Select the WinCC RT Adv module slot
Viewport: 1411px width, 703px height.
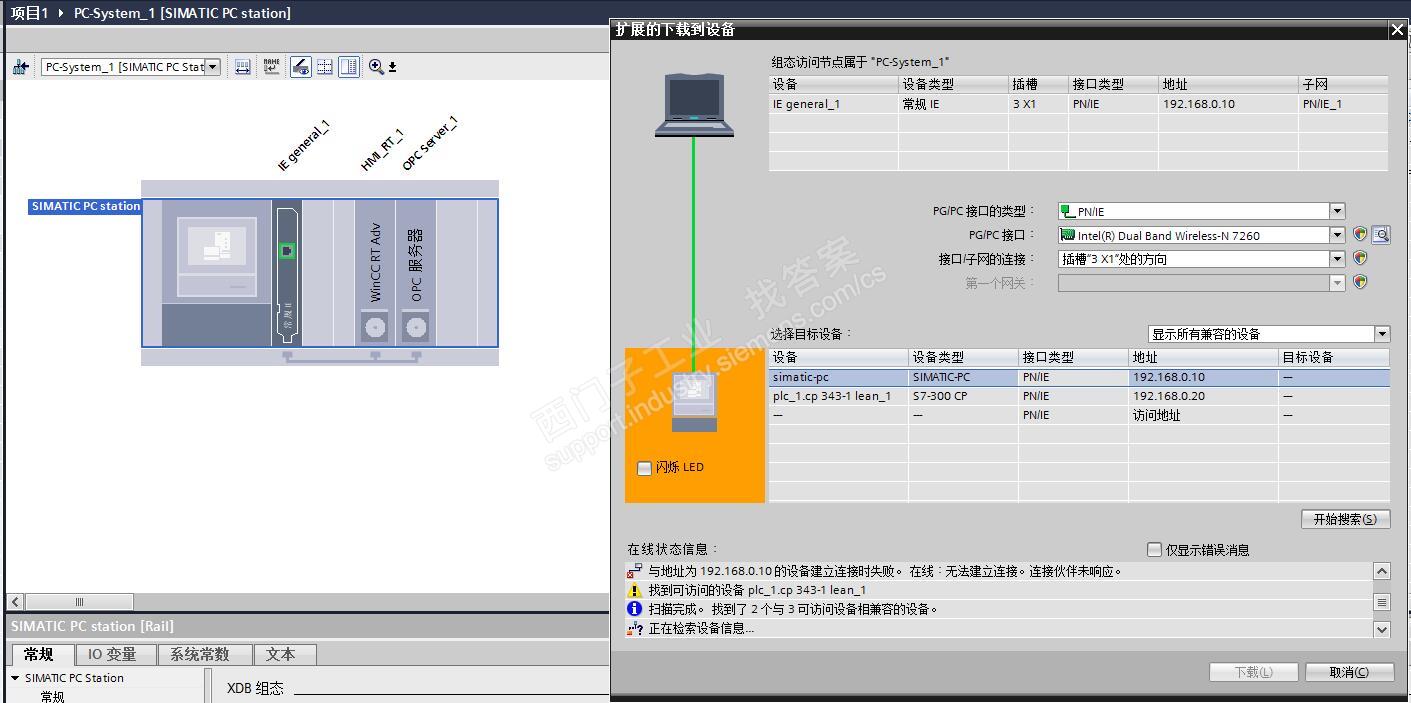click(375, 272)
